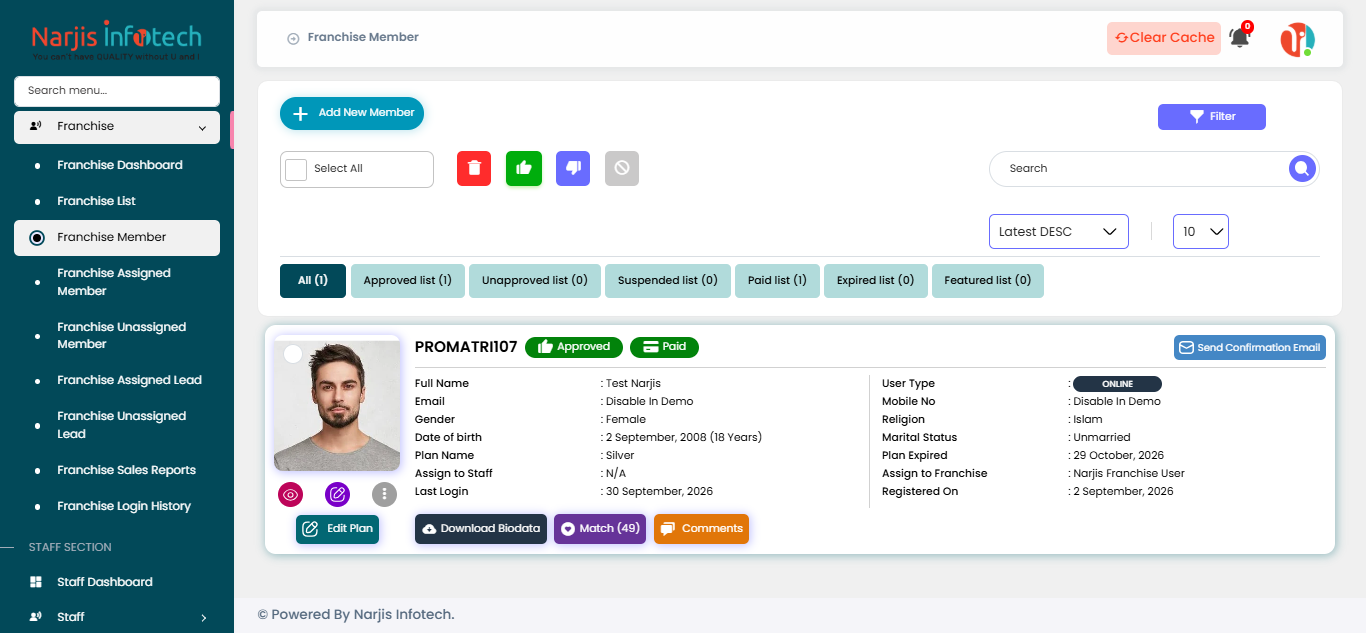The width and height of the screenshot is (1366, 633).
Task: Open Franchise Sales Reports in sidebar
Action: click(x=127, y=471)
